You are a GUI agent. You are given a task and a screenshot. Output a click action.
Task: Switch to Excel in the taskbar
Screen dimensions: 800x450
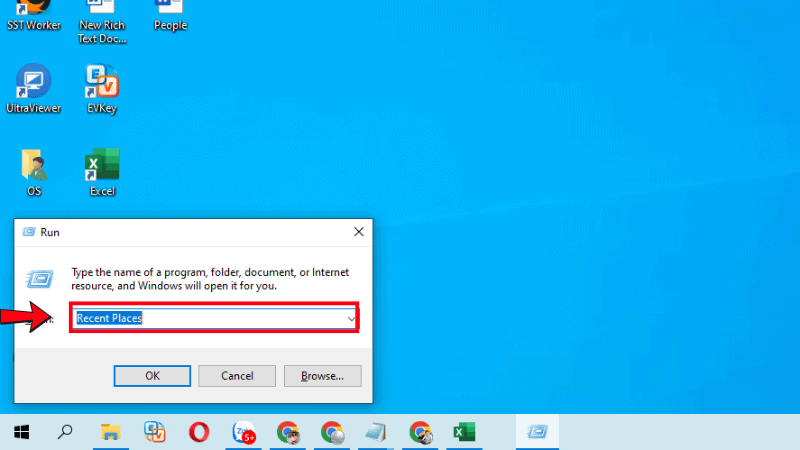click(463, 432)
